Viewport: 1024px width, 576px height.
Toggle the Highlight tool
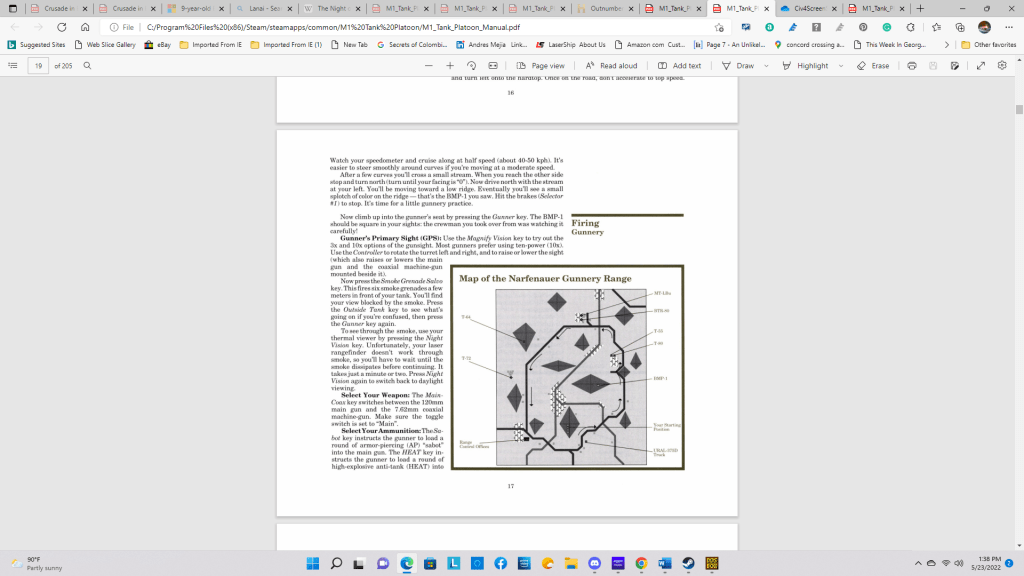pyautogui.click(x=805, y=65)
